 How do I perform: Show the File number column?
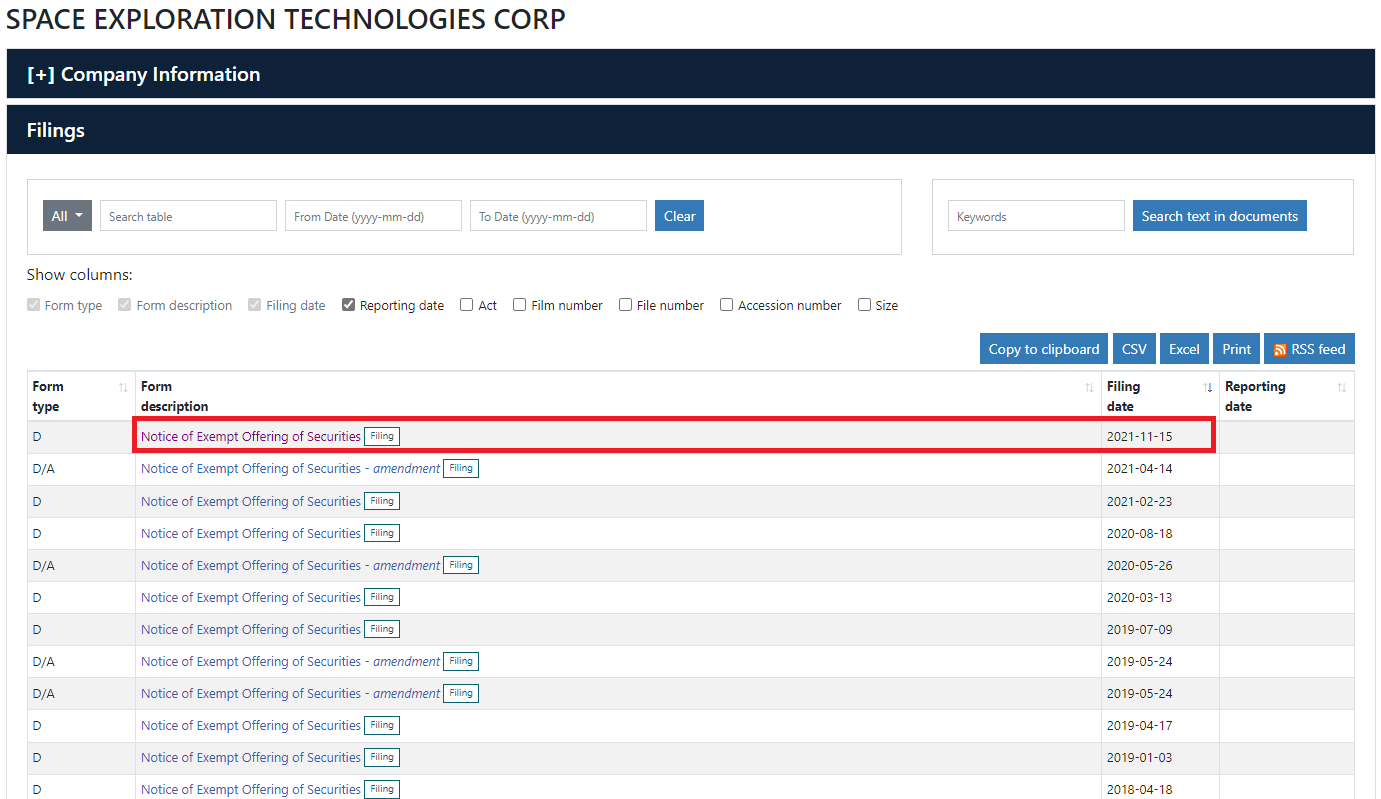tap(625, 305)
